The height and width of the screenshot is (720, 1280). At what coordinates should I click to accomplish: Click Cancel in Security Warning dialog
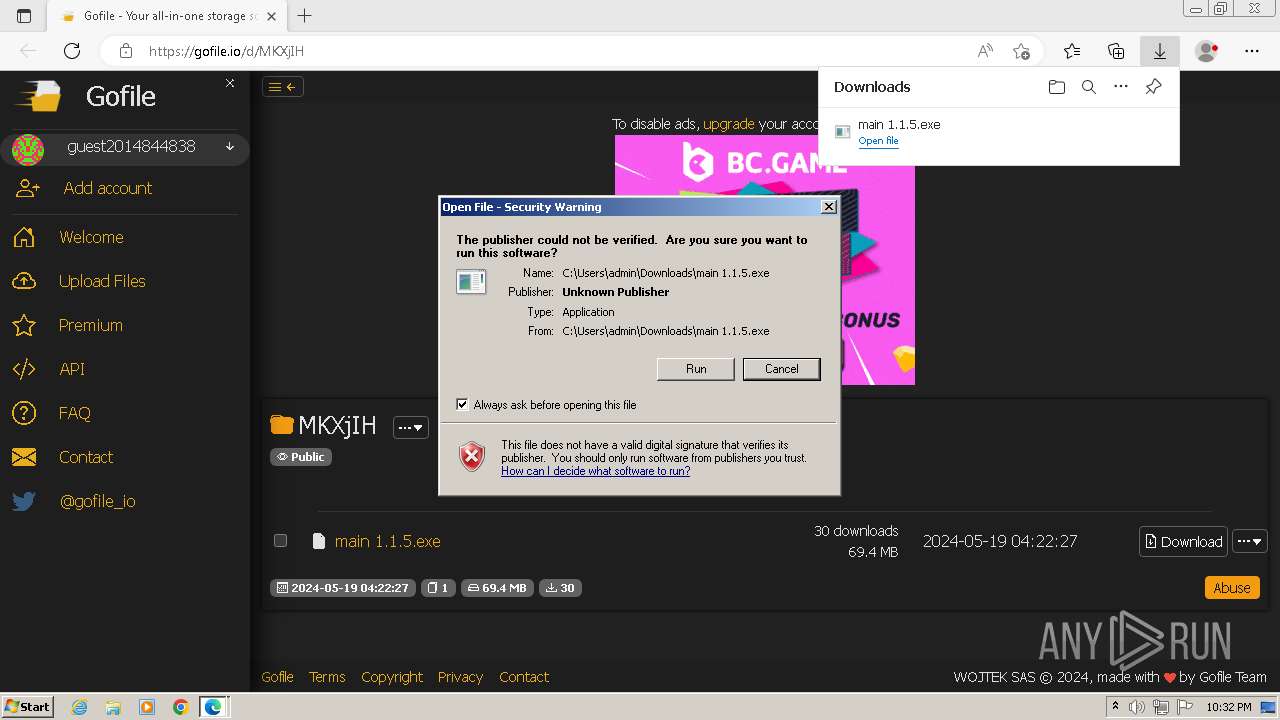782,369
